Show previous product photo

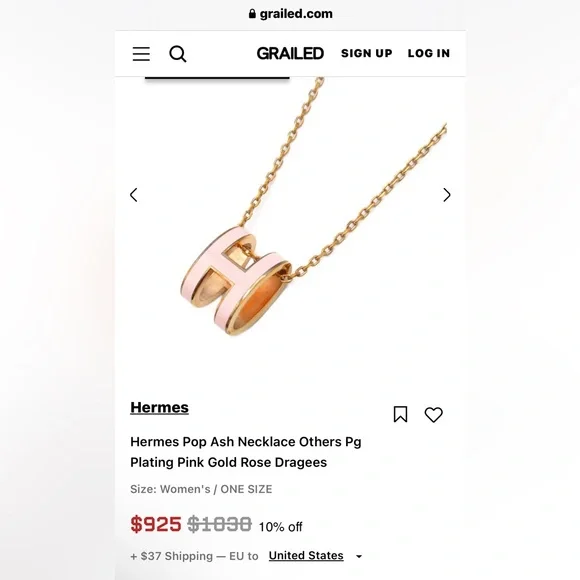(134, 195)
